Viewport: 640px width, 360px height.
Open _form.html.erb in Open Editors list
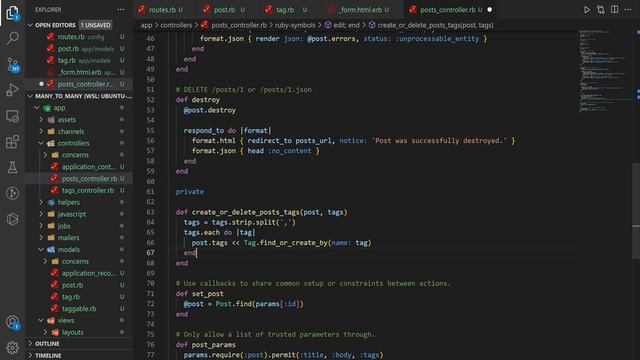coord(79,72)
